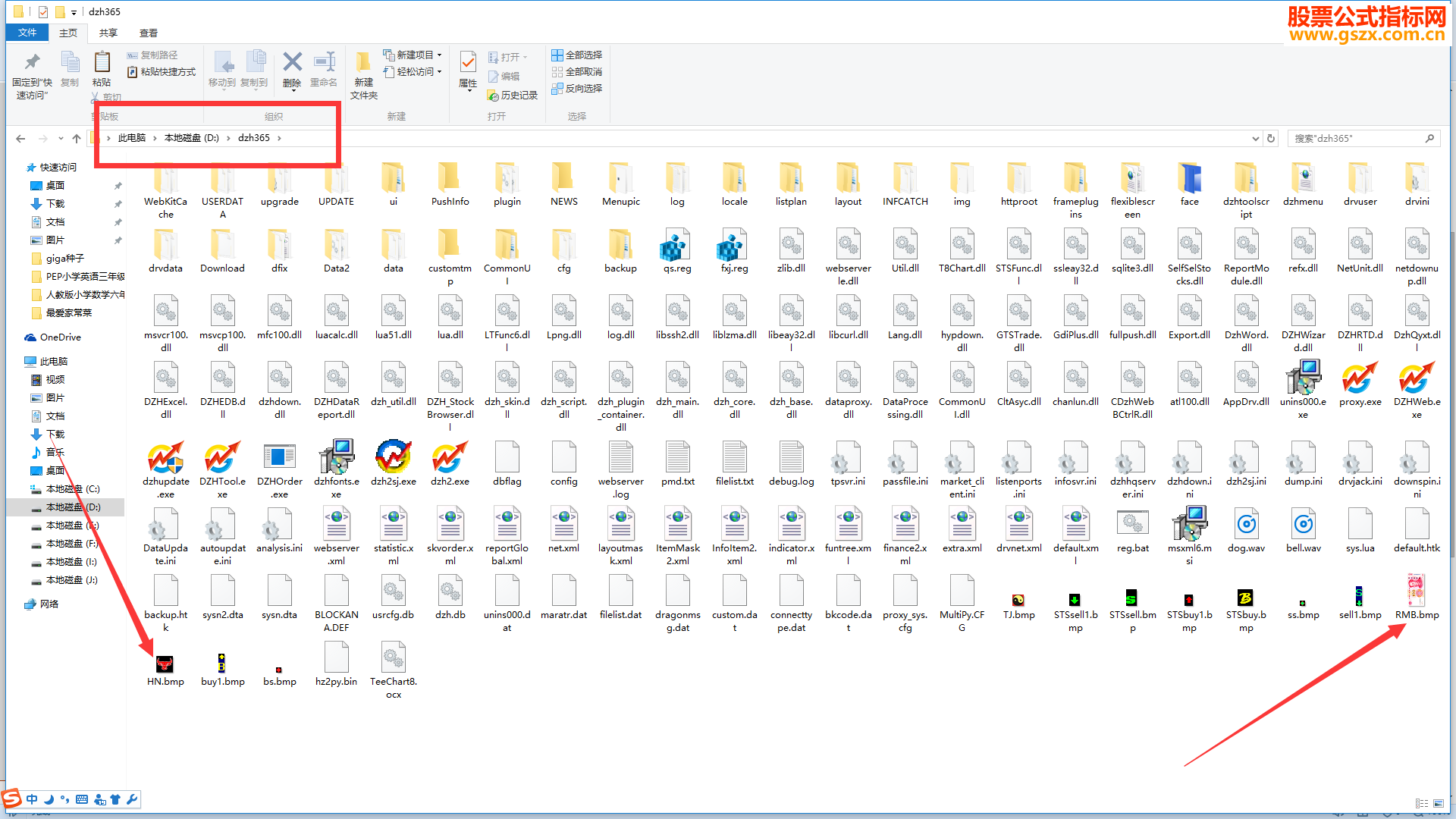Viewport: 1456px width, 819px height.
Task: Click the refresh icon beside address bar
Action: pyautogui.click(x=1271, y=138)
